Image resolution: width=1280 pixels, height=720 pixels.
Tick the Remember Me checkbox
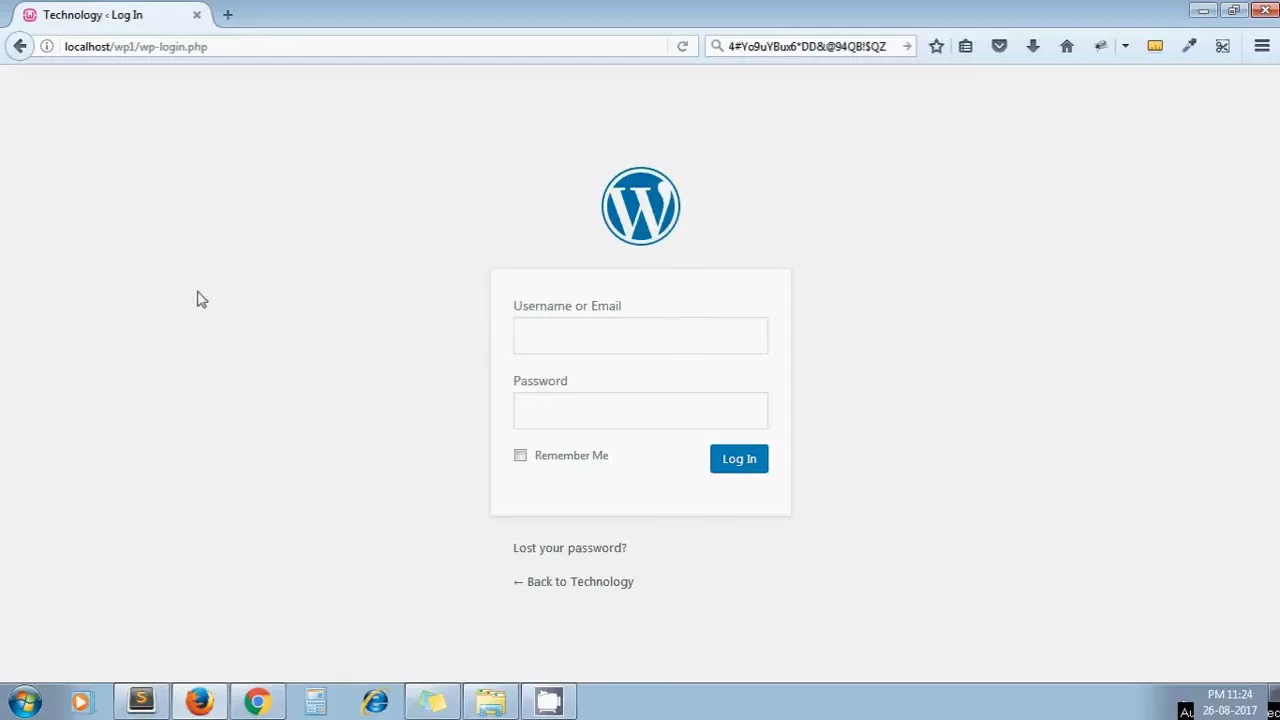point(520,455)
